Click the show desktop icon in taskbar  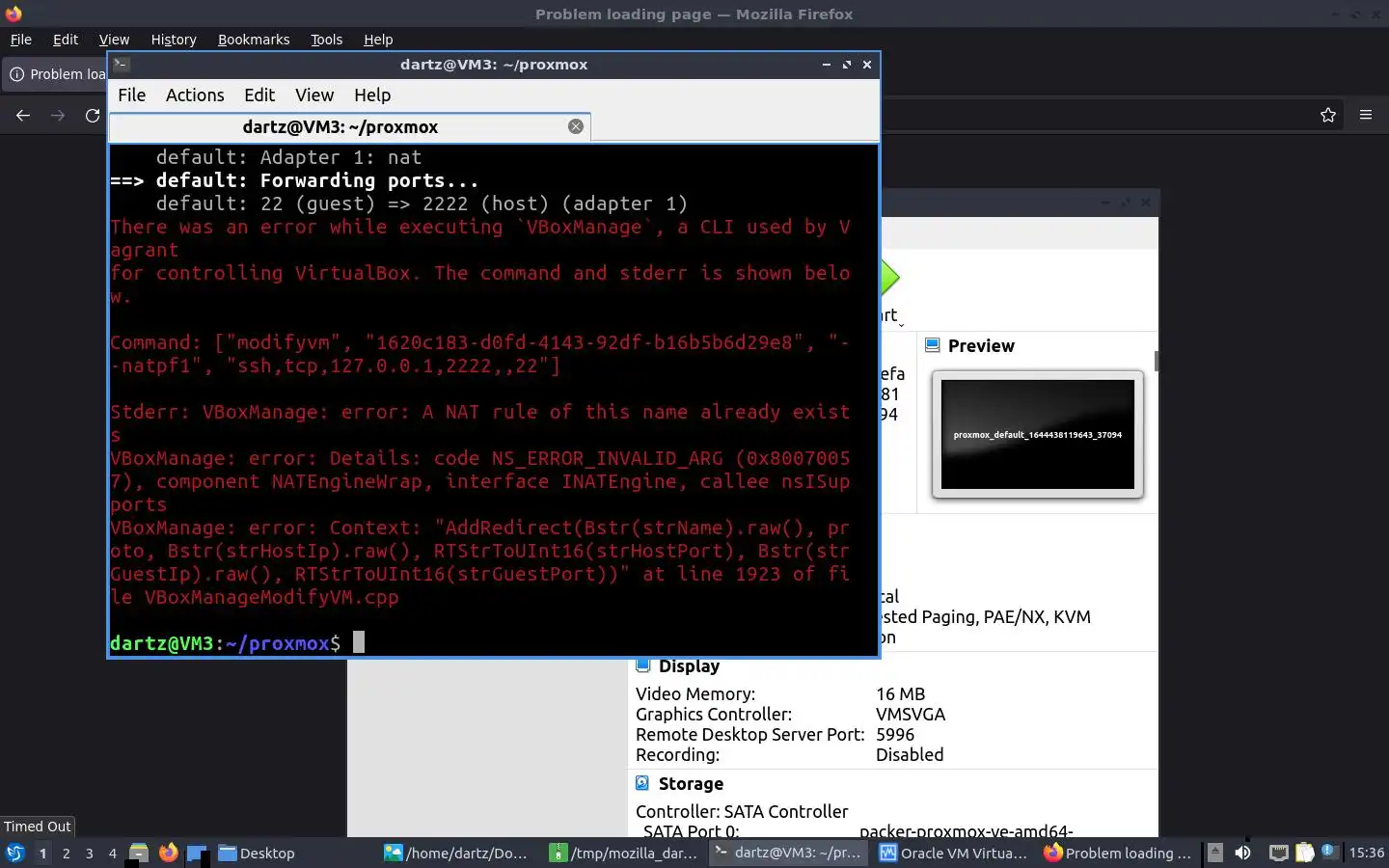tap(197, 853)
